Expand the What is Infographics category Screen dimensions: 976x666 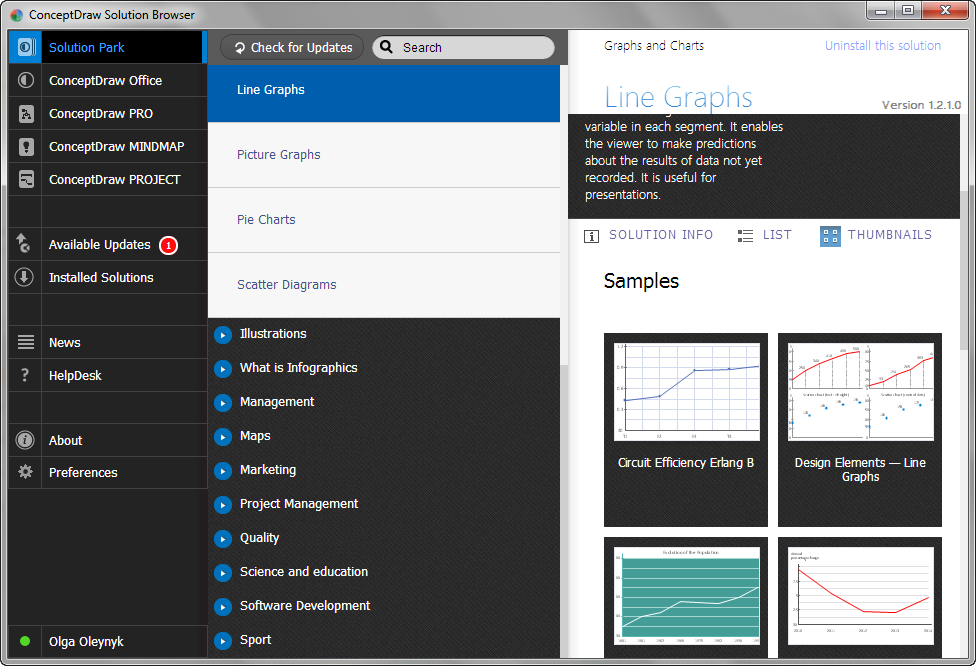pyautogui.click(x=222, y=369)
